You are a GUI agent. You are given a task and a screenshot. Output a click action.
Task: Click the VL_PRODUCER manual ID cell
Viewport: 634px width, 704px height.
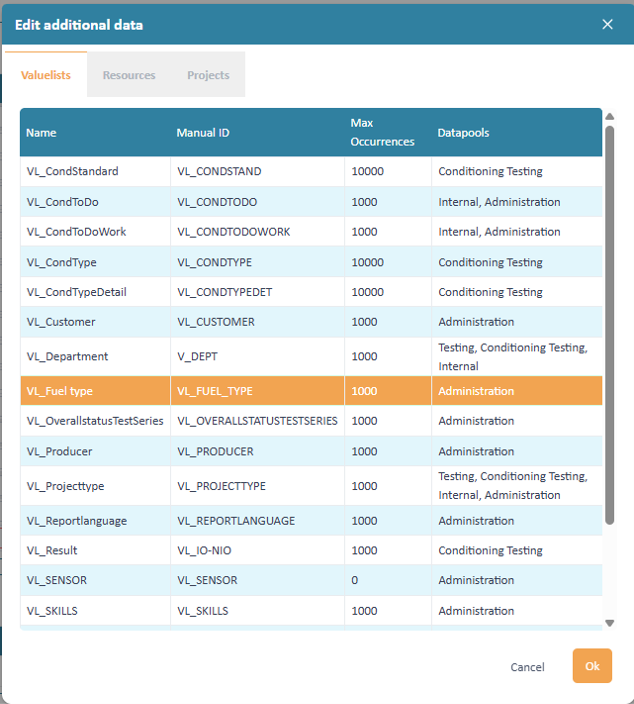(x=257, y=451)
